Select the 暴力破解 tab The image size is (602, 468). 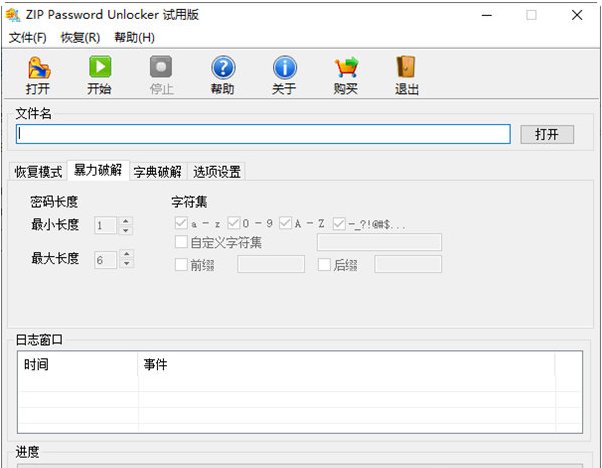(98, 170)
